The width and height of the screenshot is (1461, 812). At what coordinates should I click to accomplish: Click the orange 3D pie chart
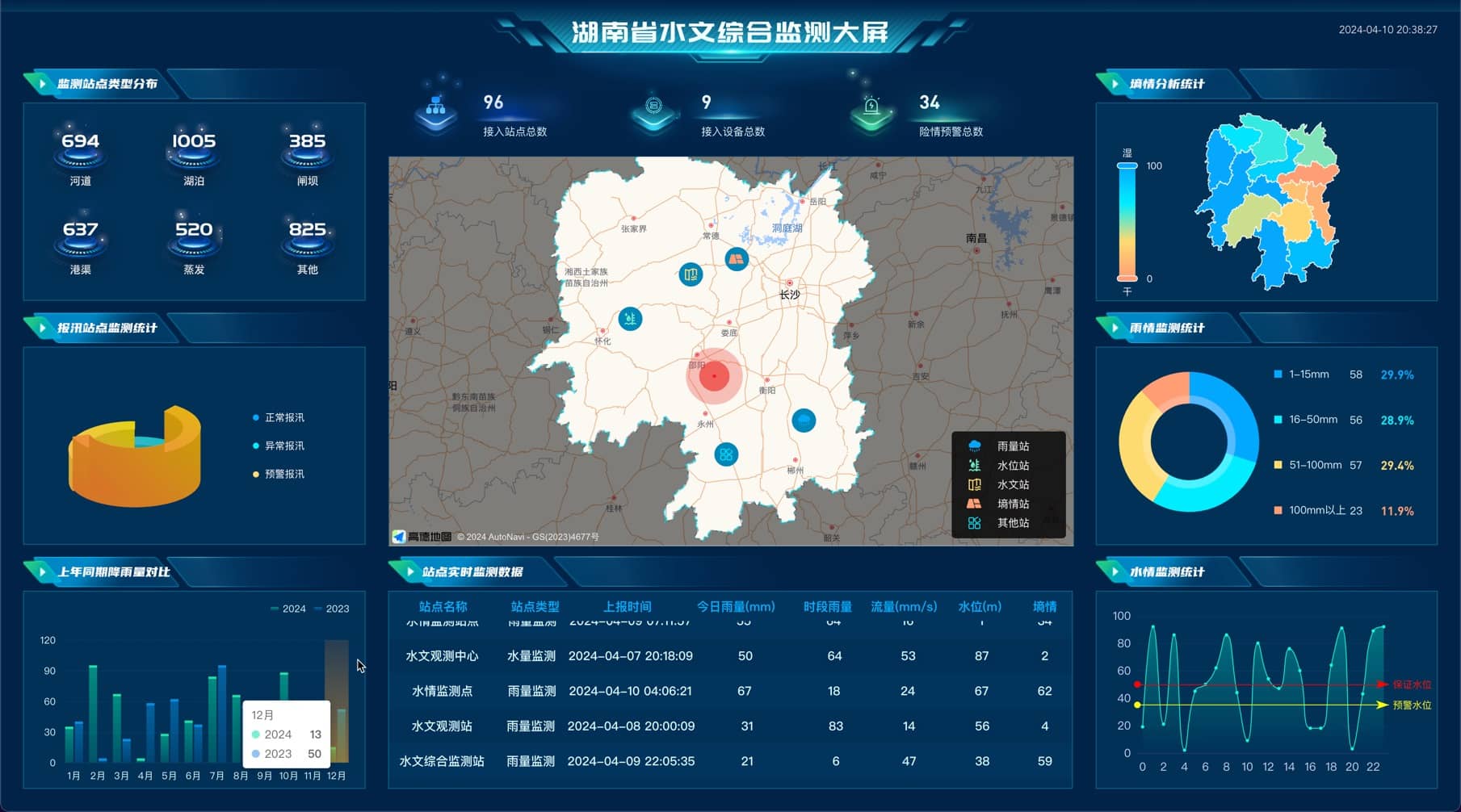pos(135,456)
